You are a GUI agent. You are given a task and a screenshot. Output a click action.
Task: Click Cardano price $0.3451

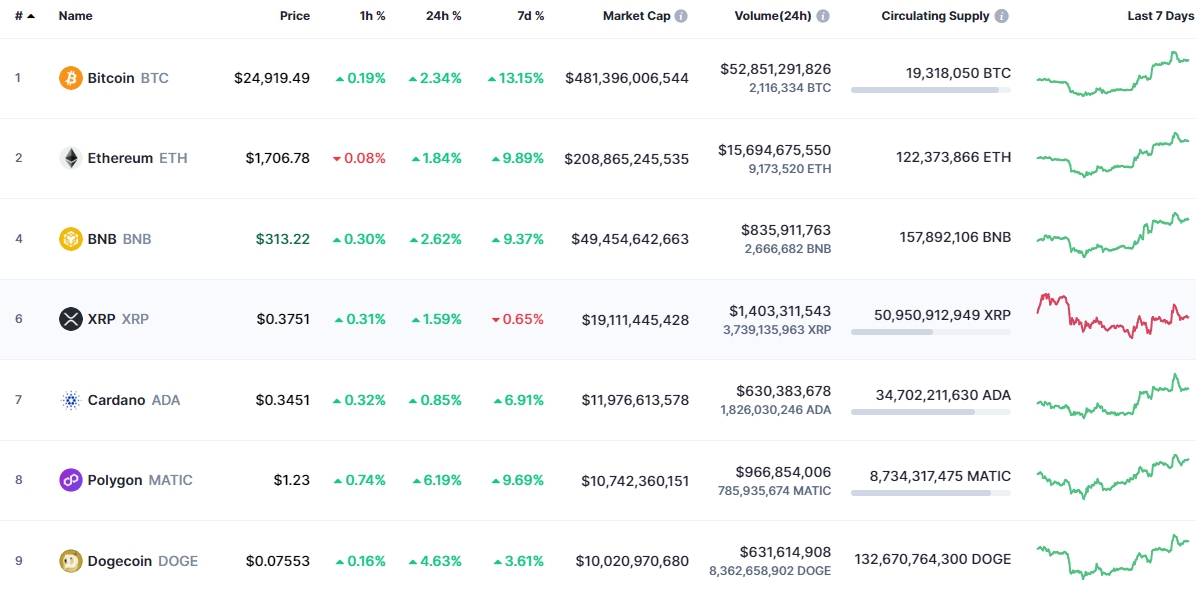[x=284, y=400]
